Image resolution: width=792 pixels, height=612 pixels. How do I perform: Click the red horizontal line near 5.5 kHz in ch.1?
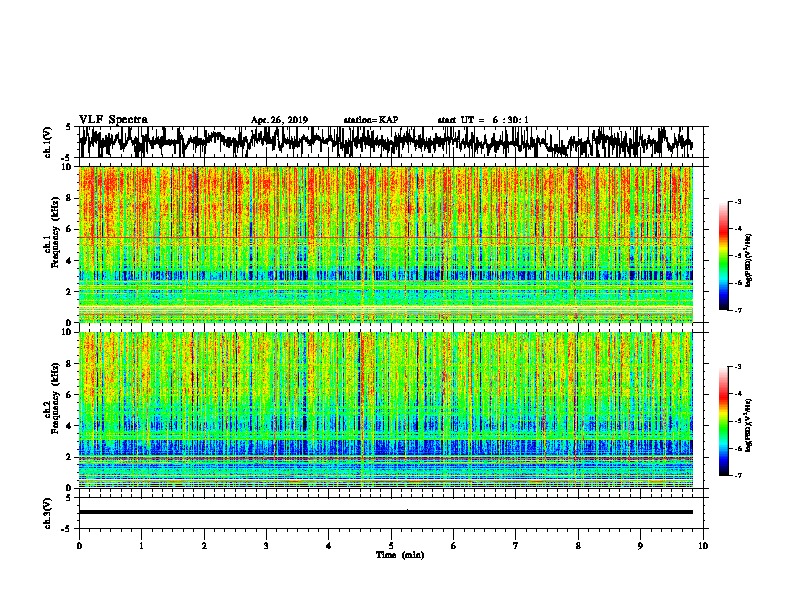click(x=385, y=237)
